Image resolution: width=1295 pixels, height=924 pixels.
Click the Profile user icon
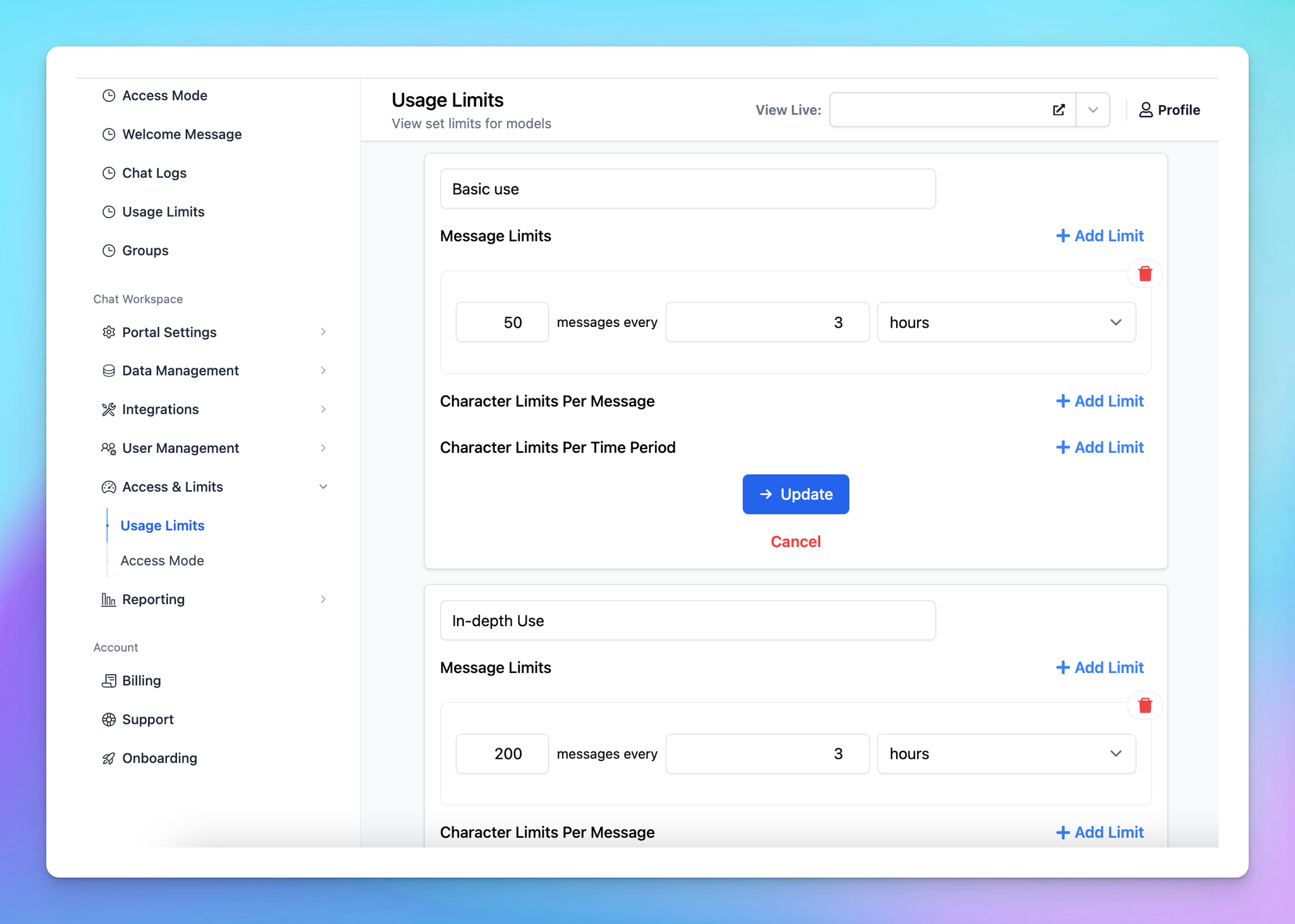(1146, 110)
